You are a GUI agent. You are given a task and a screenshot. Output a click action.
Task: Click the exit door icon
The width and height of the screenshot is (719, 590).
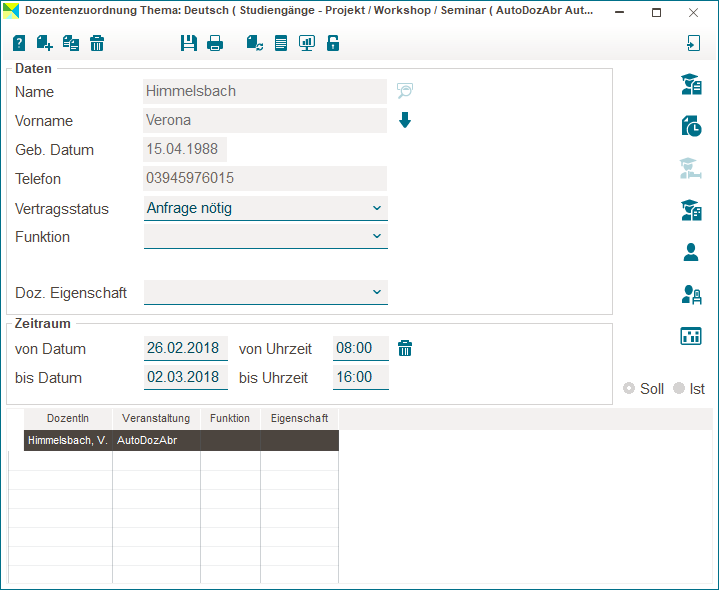tap(693, 43)
